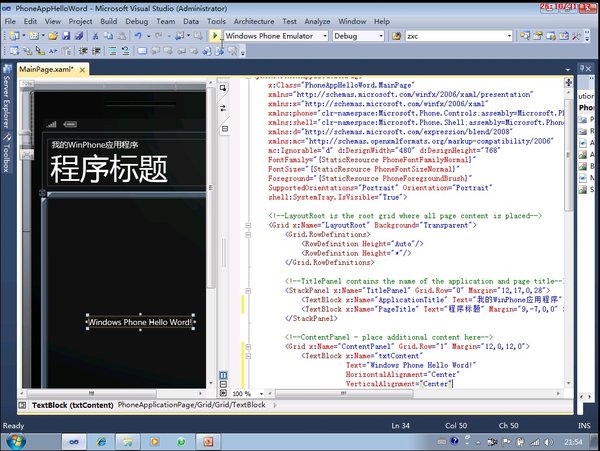Open the Windows Phone Emulator target dropdown
Image resolution: width=600 pixels, height=451 pixels.
[x=324, y=36]
